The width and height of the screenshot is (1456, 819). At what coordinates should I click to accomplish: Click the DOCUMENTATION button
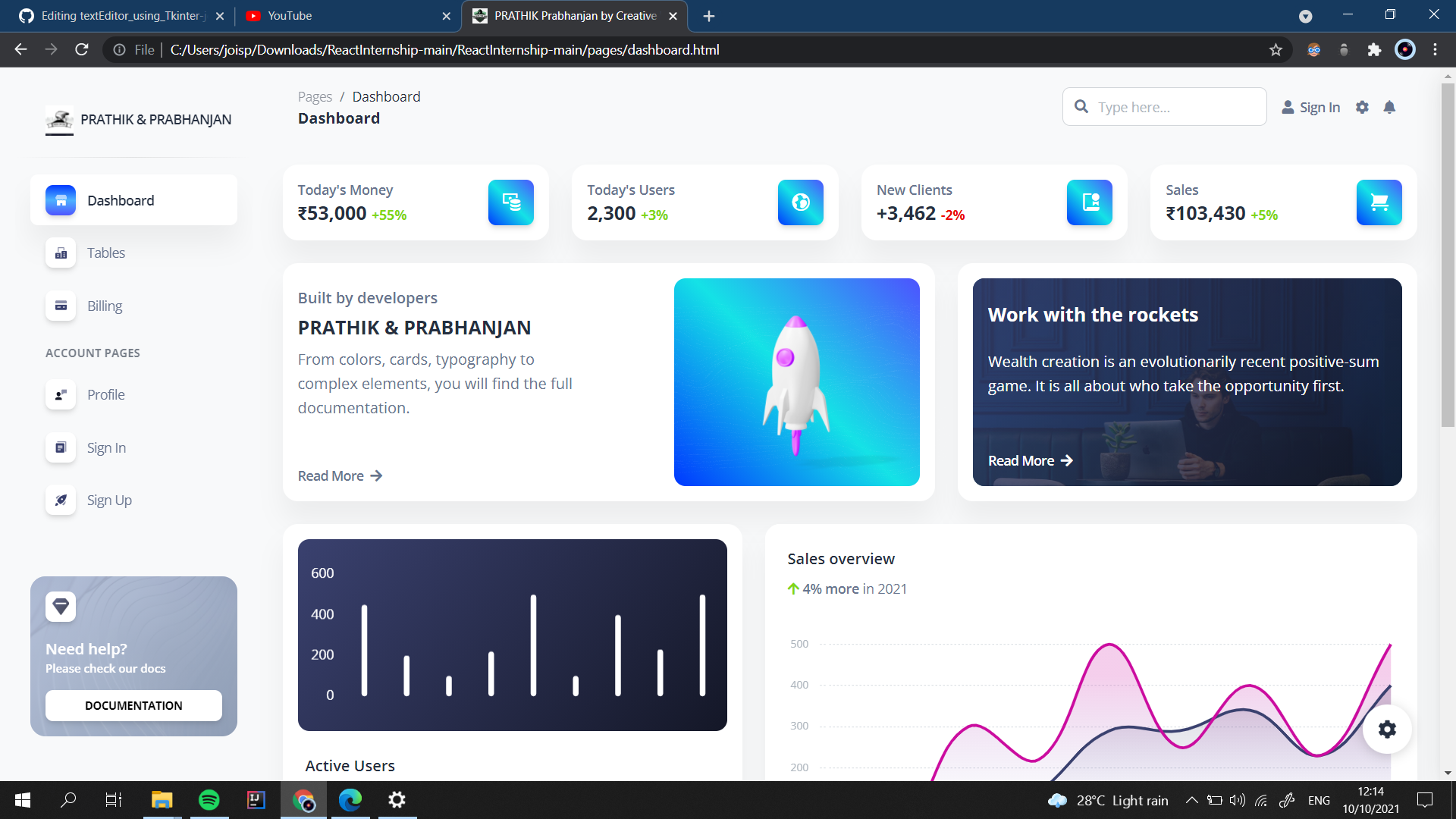[x=133, y=705]
